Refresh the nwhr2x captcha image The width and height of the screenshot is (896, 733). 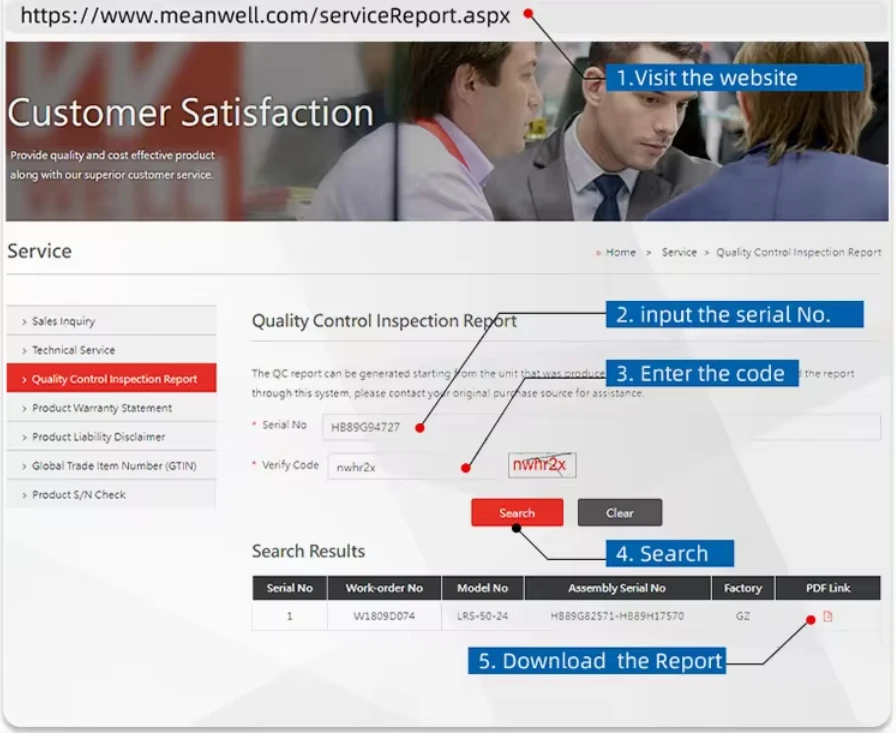[x=542, y=464]
